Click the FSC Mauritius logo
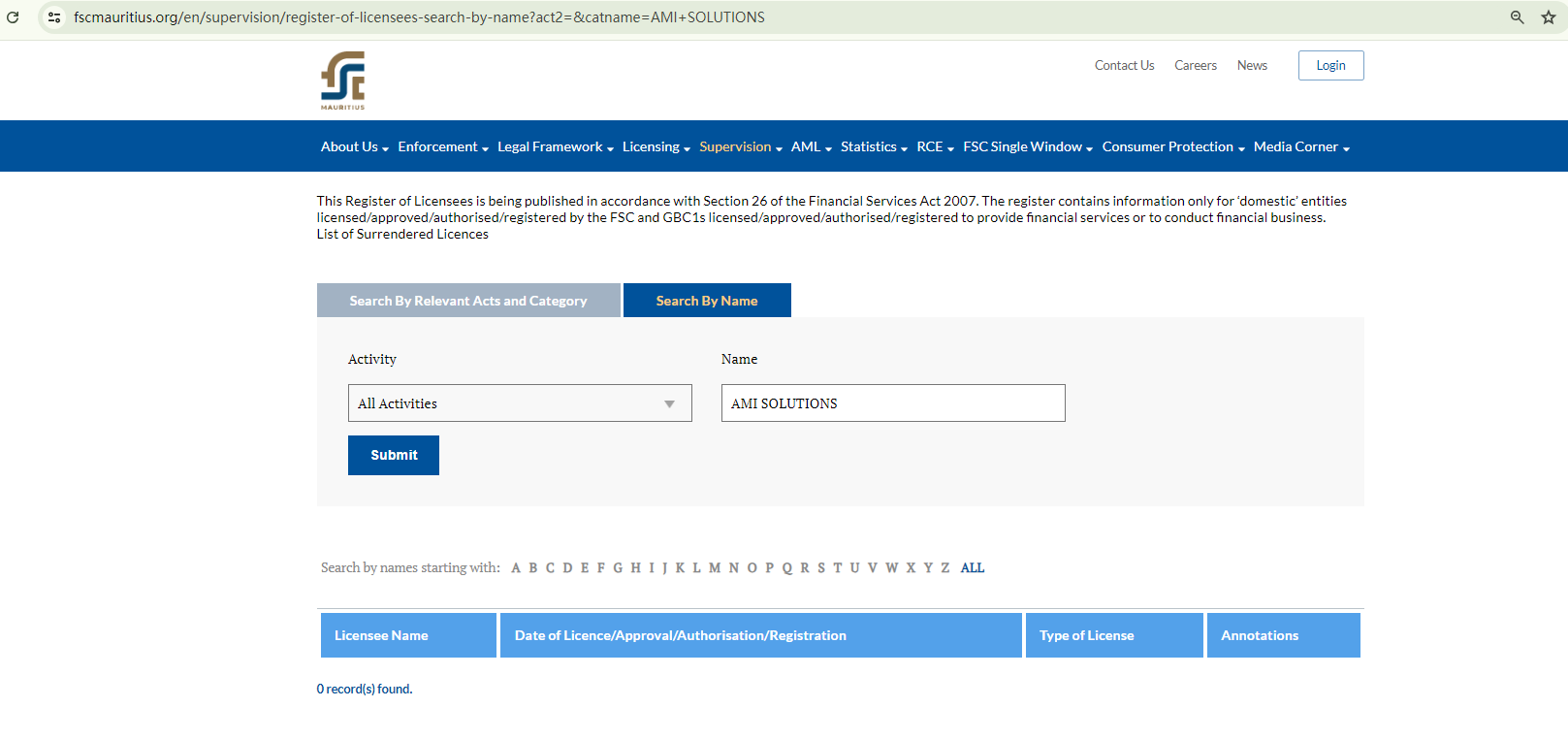The width and height of the screenshot is (1568, 740). click(343, 80)
